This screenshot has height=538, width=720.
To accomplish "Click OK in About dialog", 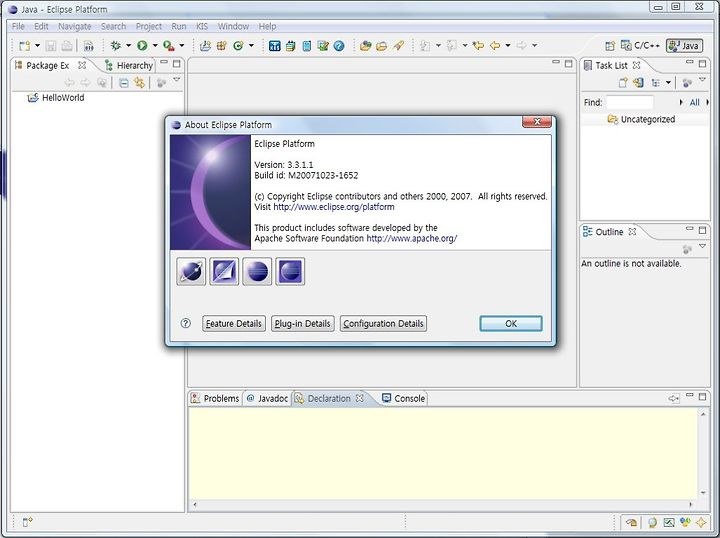I will pos(511,324).
